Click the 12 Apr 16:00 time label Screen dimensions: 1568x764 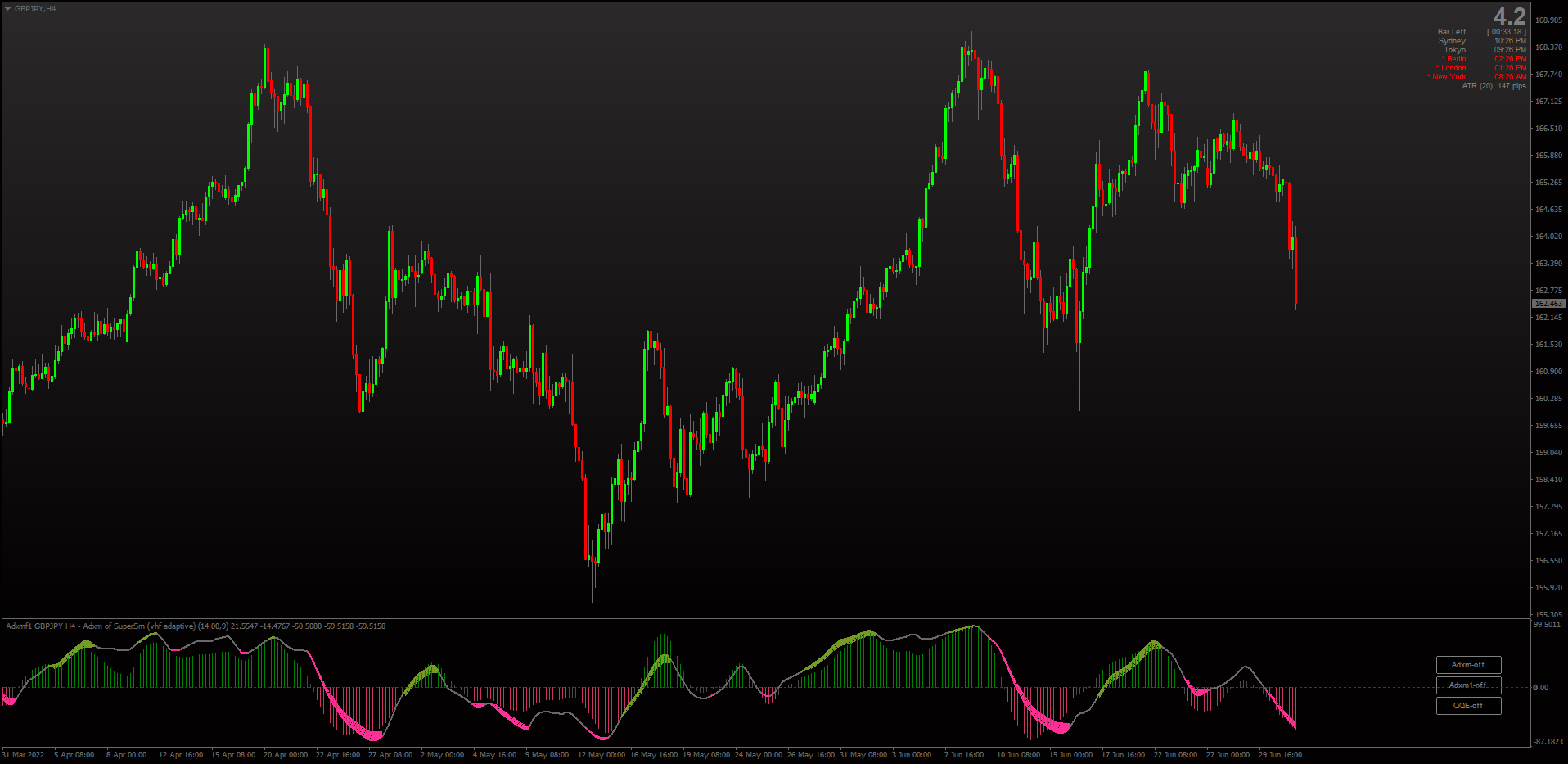click(x=181, y=755)
